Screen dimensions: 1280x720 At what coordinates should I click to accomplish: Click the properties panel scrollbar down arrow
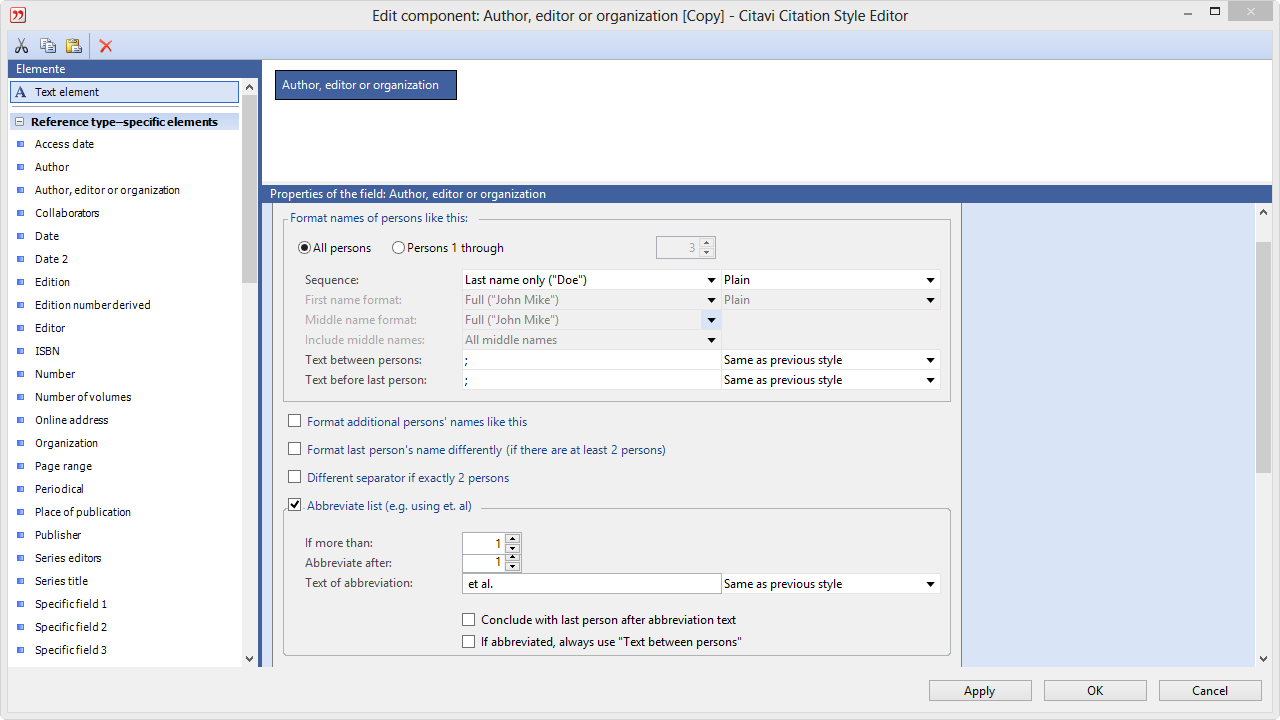coord(1264,659)
